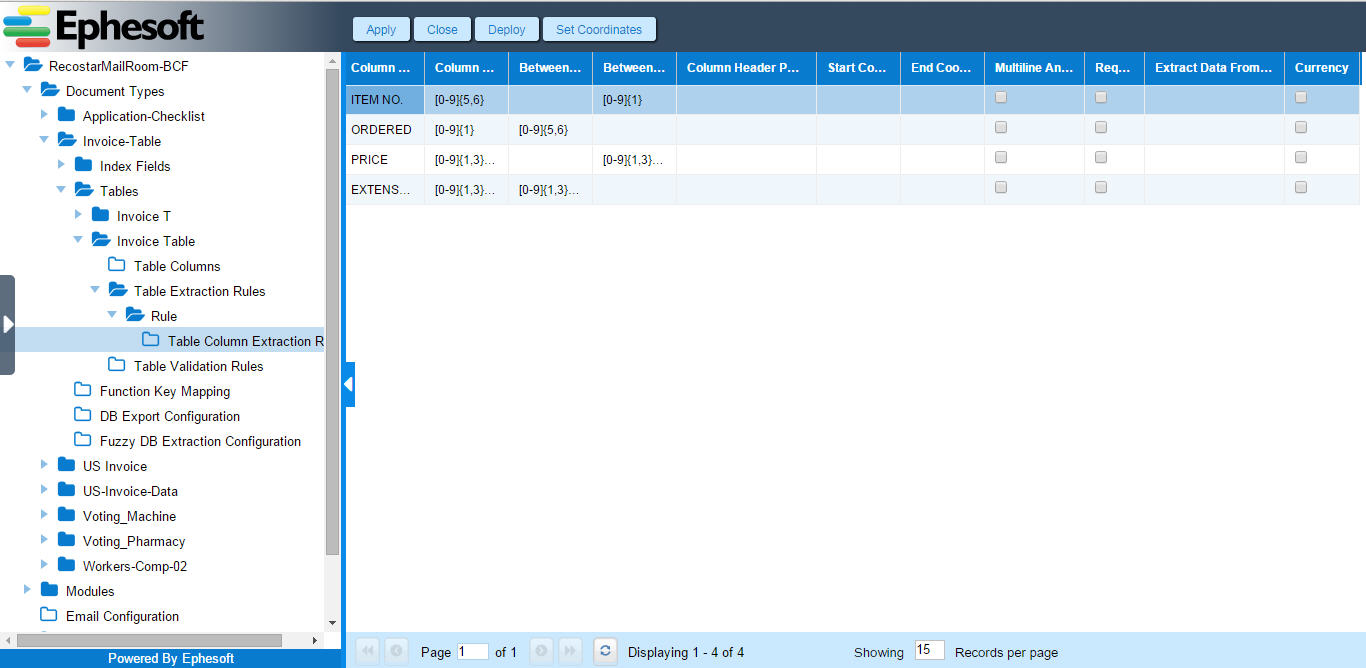The image size is (1366, 668).
Task: Toggle Multiline Anchor checkbox for PRICE row
Action: click(x=1001, y=157)
